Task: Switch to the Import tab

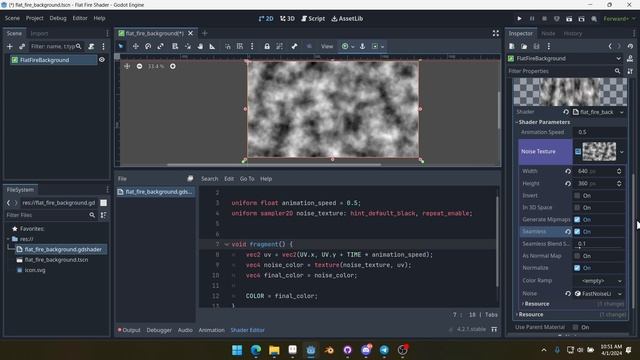Action: click(x=39, y=33)
